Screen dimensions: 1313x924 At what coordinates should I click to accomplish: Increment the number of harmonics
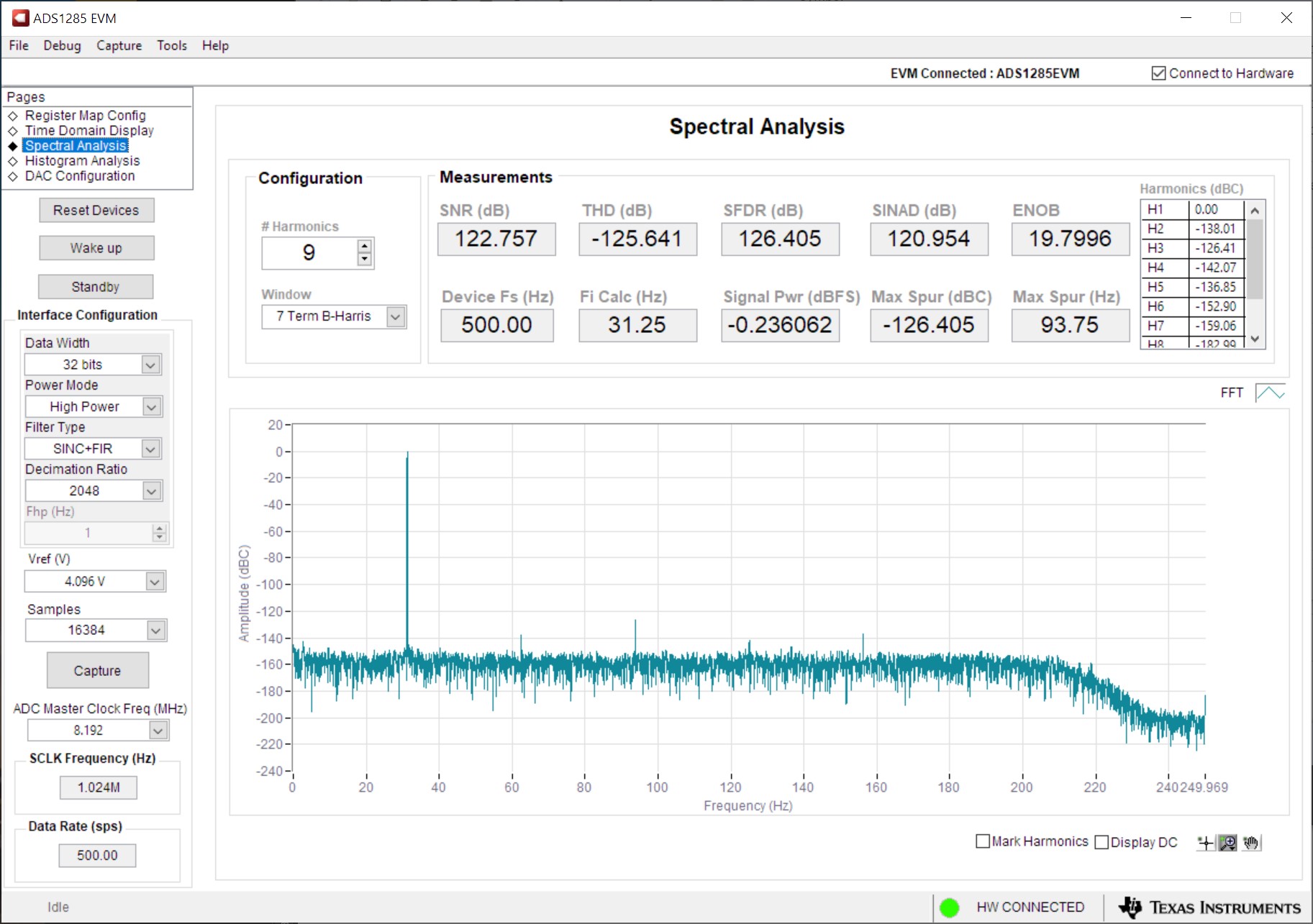365,246
